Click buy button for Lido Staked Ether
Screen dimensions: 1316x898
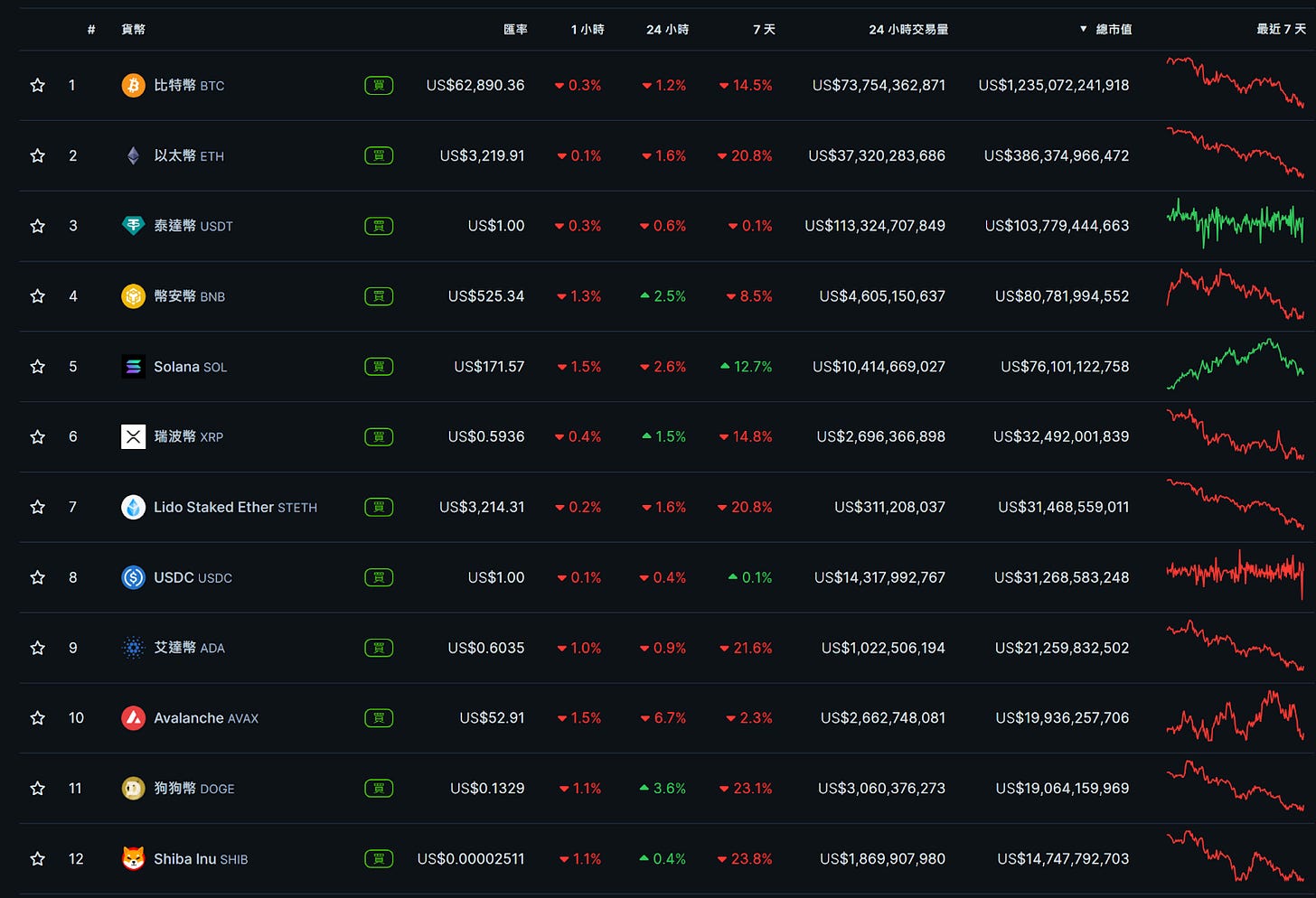click(x=379, y=507)
